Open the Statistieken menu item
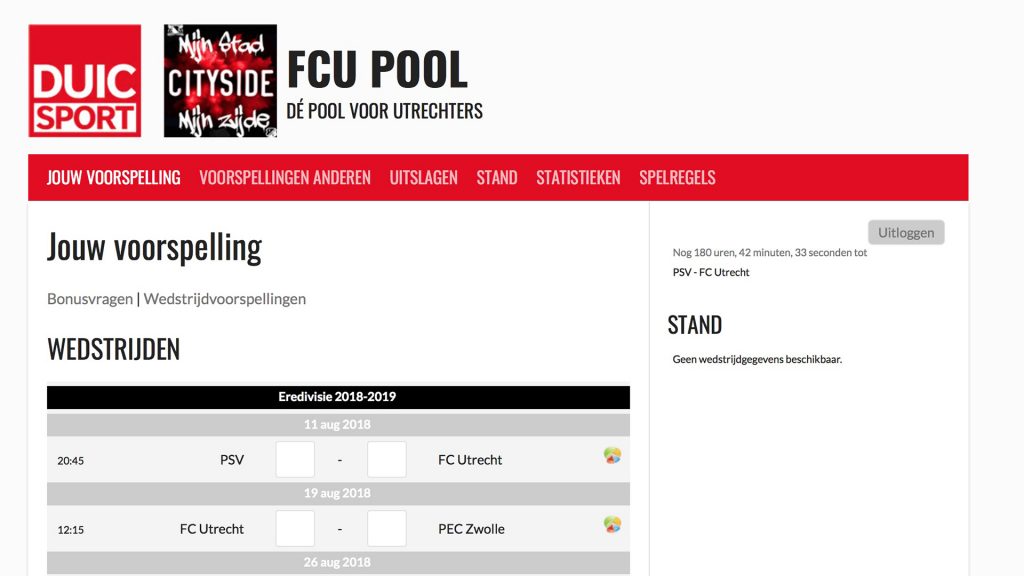Screen dimensions: 1024x576 pyautogui.click(x=578, y=178)
